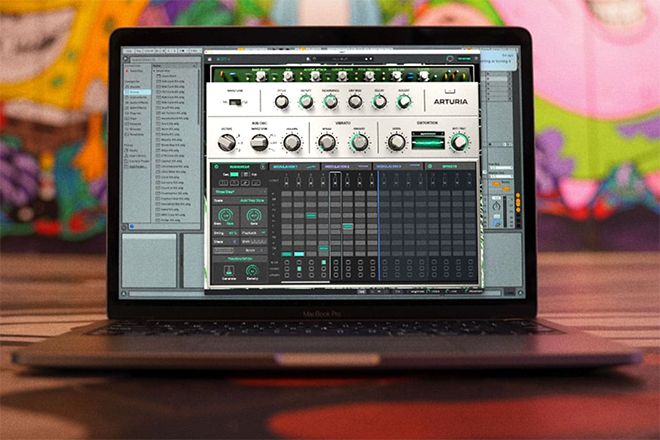This screenshot has height=440, width=660.
Task: Click the Arturia logo
Action: click(450, 99)
